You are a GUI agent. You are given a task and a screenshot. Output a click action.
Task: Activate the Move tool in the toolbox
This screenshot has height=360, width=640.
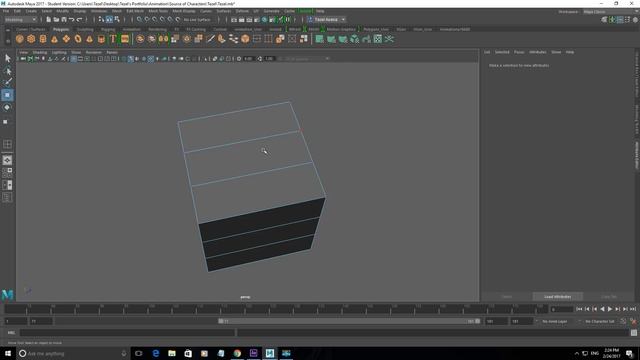pyautogui.click(x=7, y=95)
